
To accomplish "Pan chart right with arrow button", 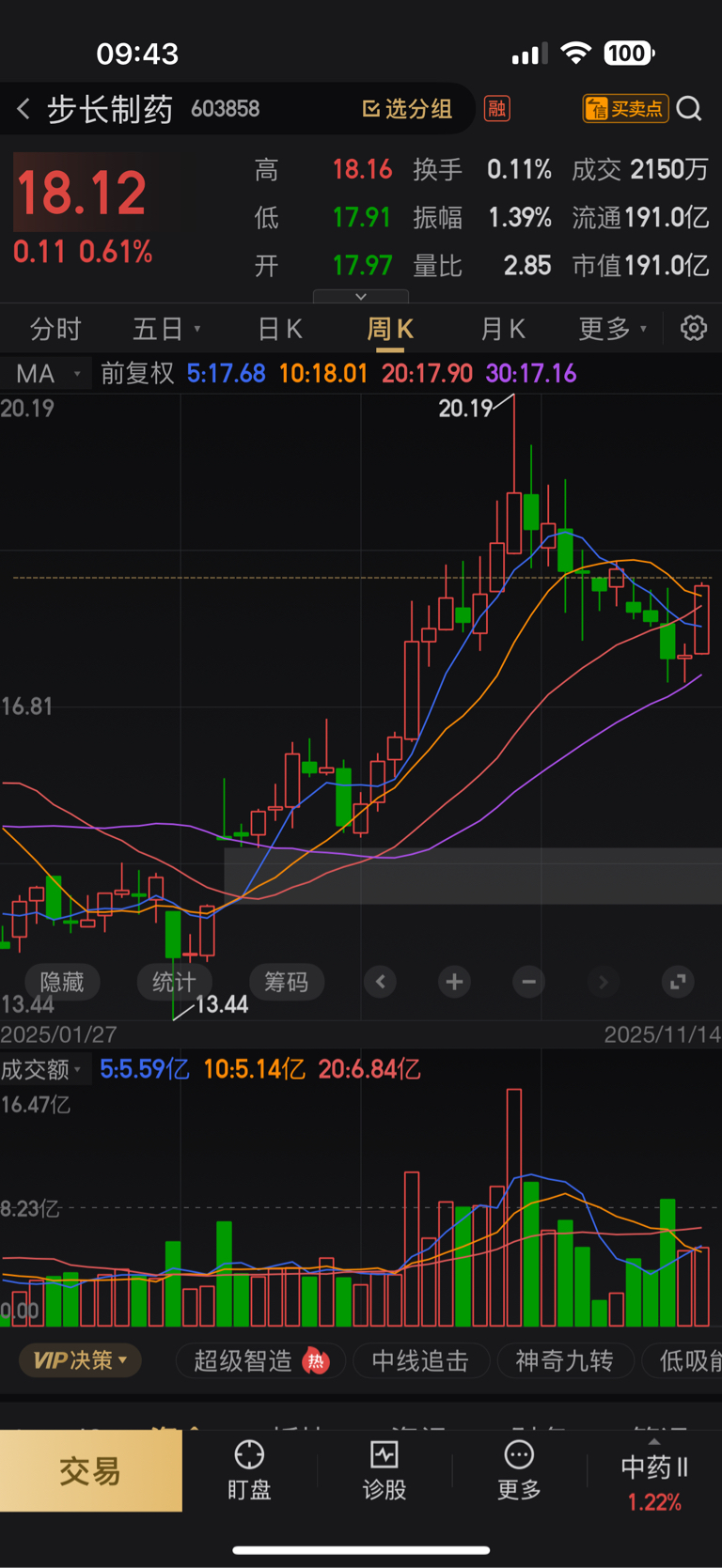I will pyautogui.click(x=603, y=982).
